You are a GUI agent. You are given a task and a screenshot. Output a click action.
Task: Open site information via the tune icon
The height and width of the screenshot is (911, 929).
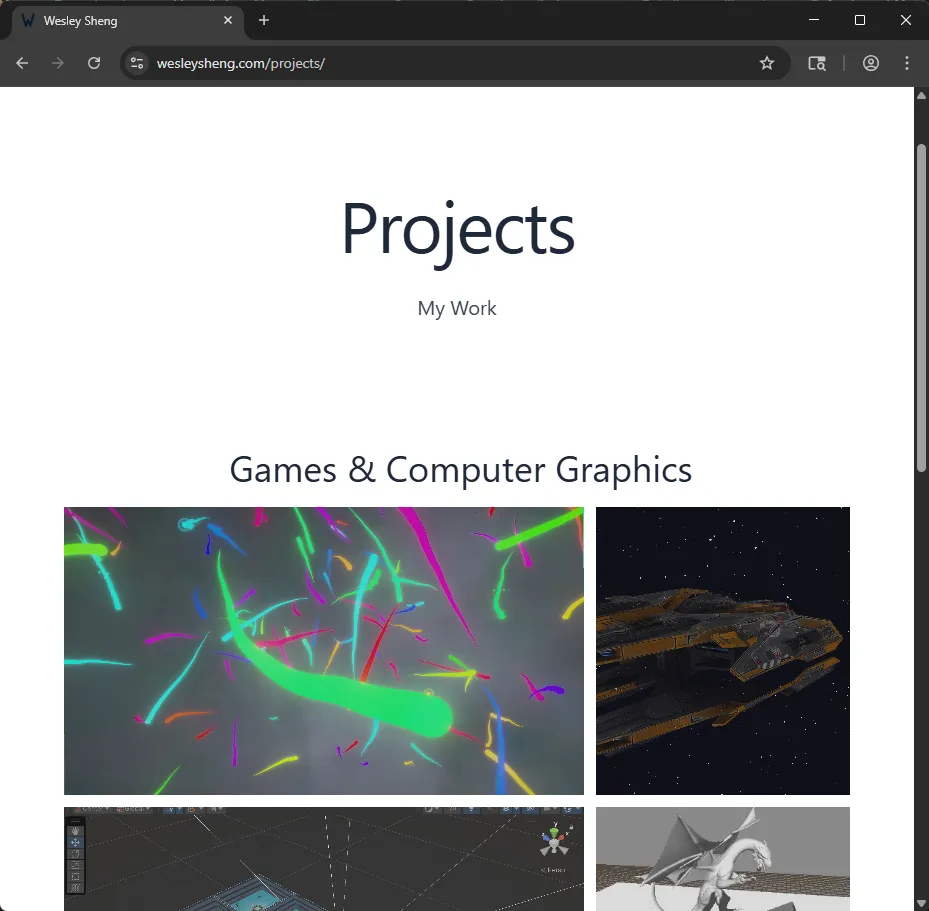136,63
